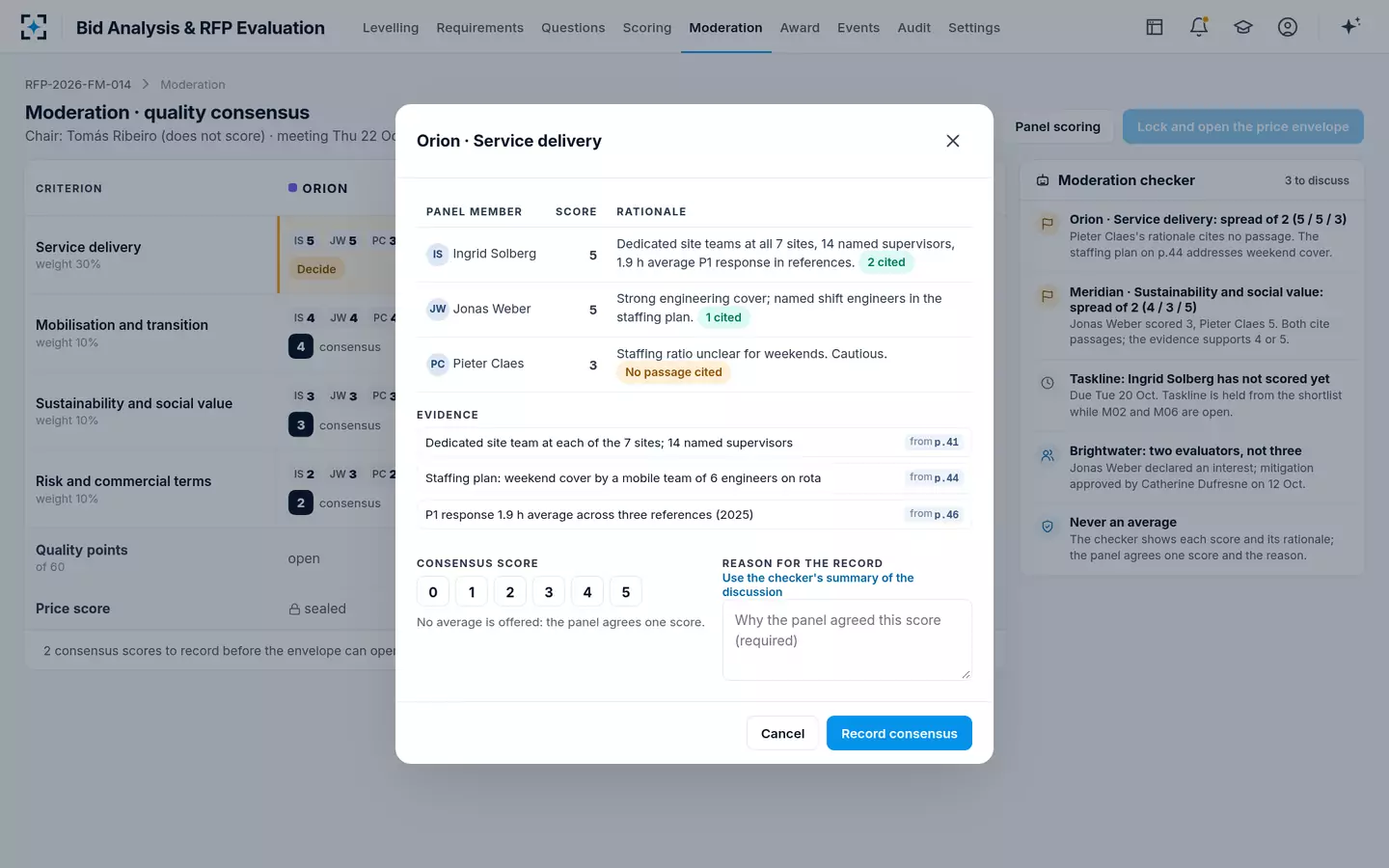Click the lock icon next to sealed
The height and width of the screenshot is (868, 1389).
[294, 610]
